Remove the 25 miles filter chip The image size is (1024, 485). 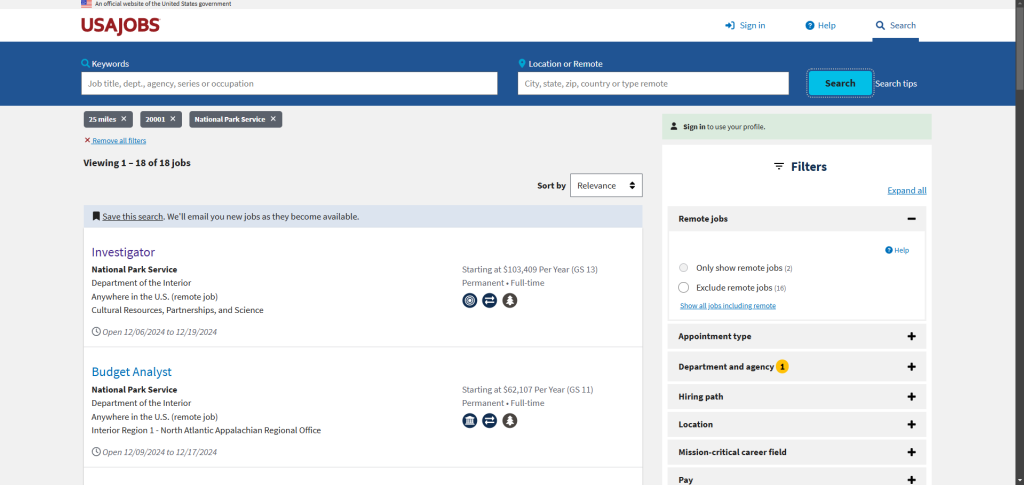(x=124, y=119)
